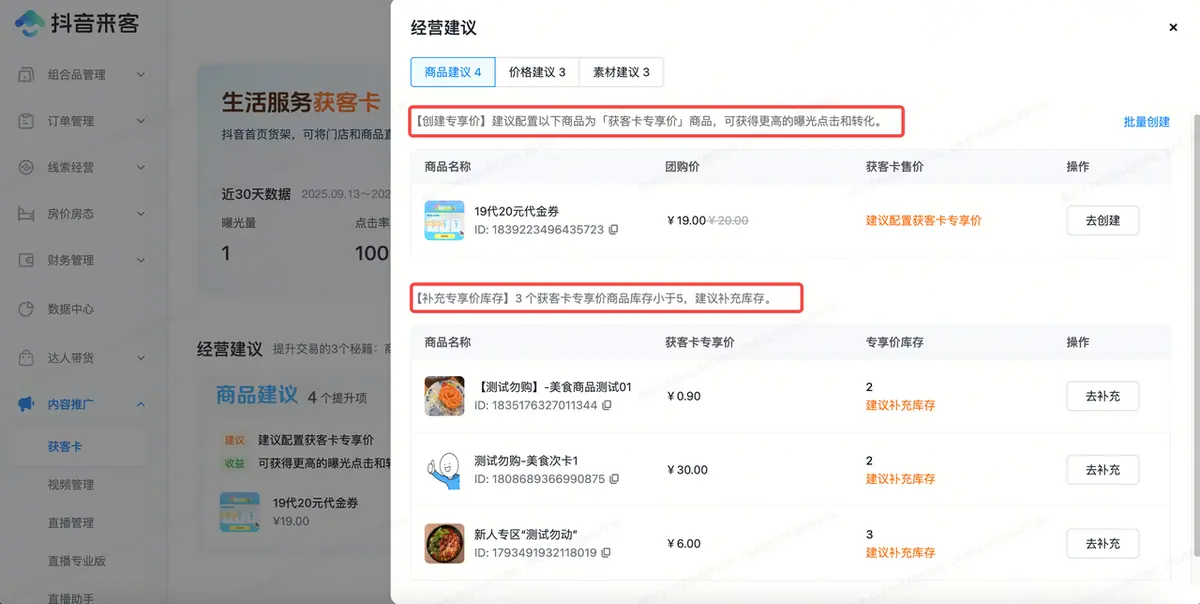Click the ¥6.00 exclusive price
1200x604 pixels.
[684, 544]
